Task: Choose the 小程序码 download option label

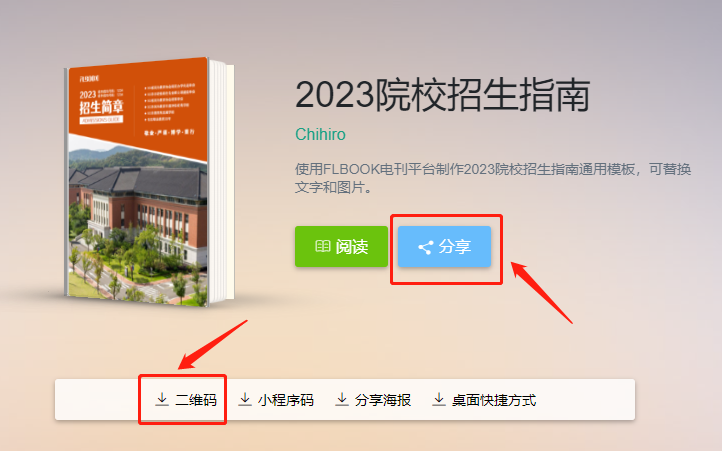Action: pos(285,400)
